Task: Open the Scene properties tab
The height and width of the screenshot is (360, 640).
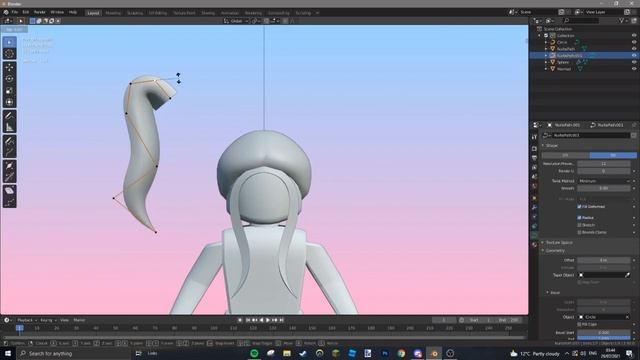Action: coord(534,177)
